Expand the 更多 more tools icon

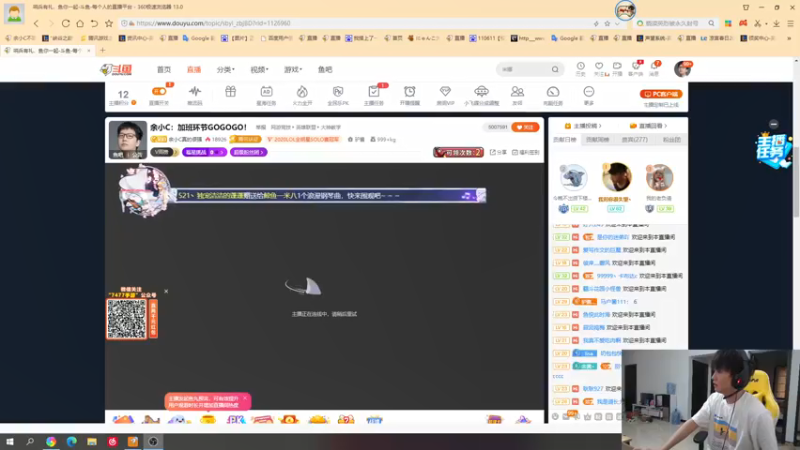589,94
